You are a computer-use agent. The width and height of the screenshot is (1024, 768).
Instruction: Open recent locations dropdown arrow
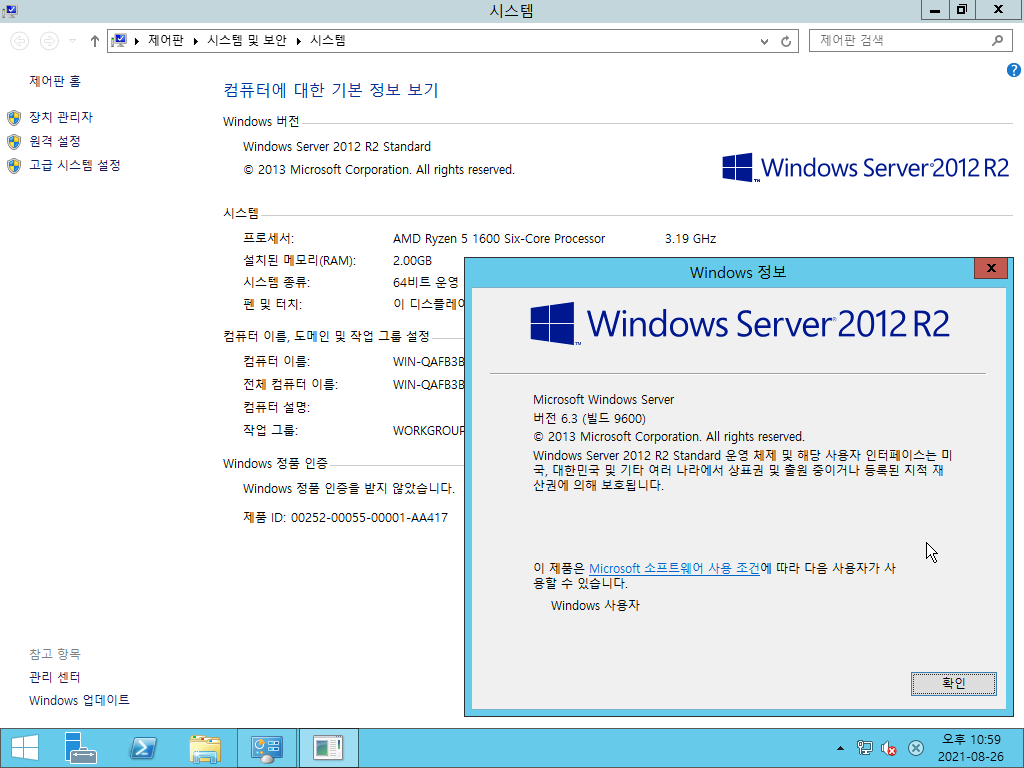pos(72,41)
